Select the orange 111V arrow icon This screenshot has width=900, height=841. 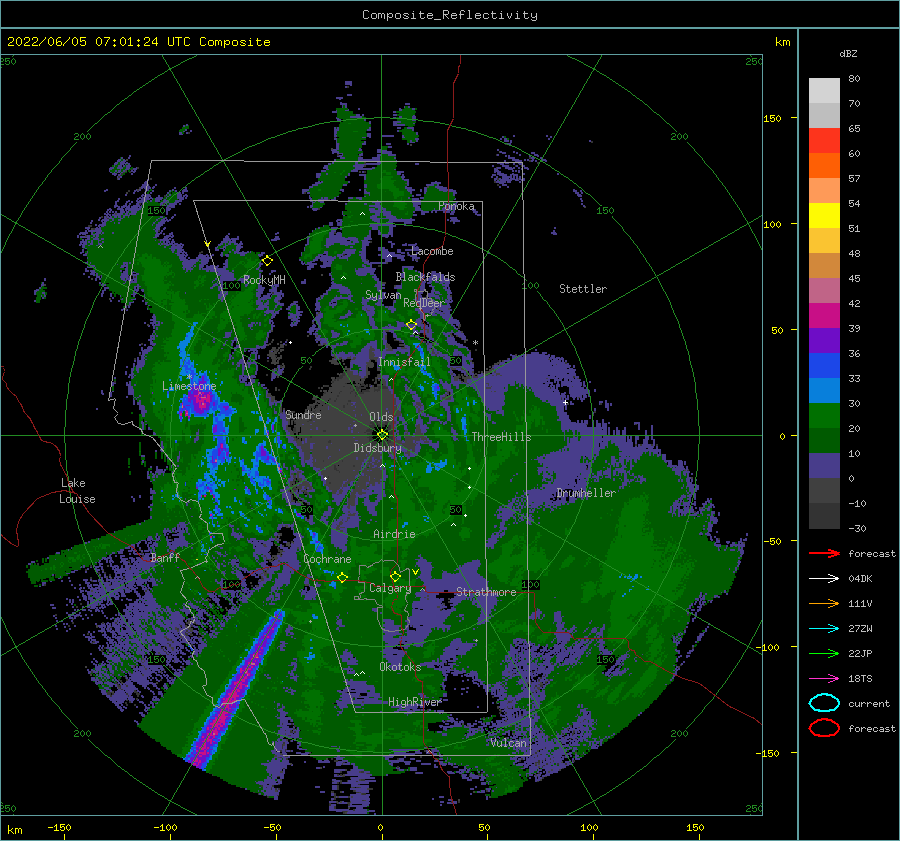pos(824,603)
